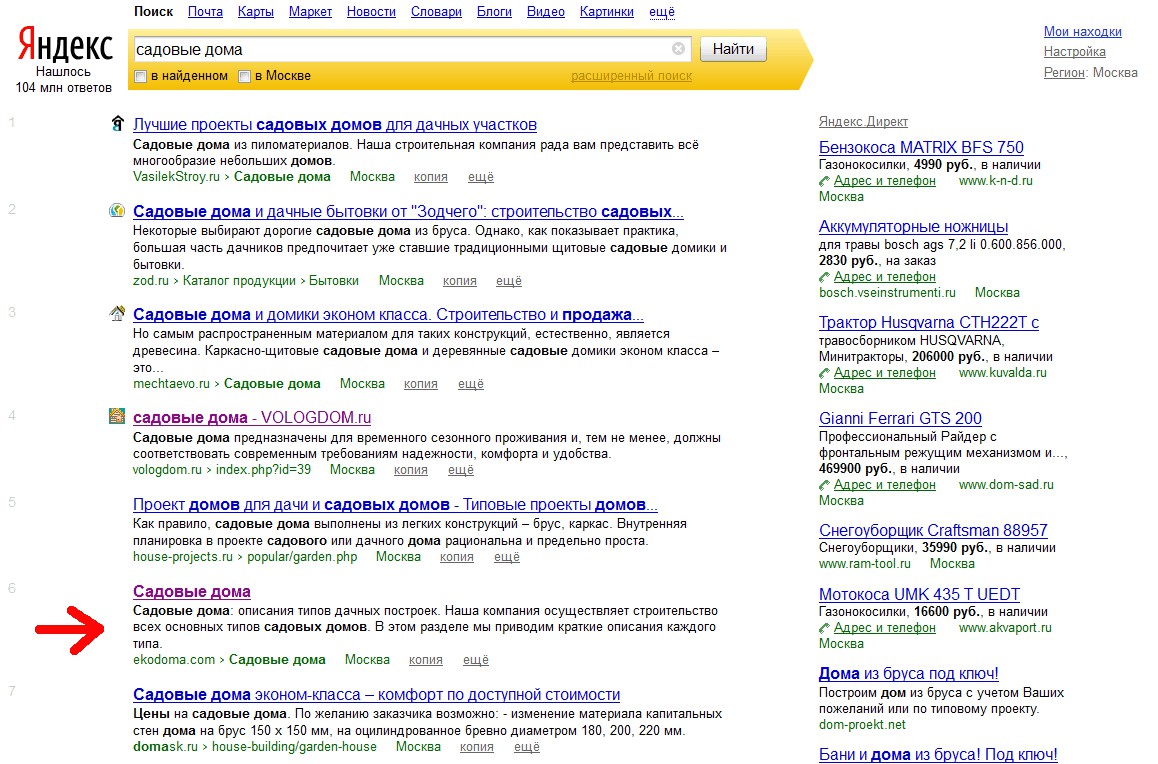Open 'Лучшие проекты садовых домов' result
The height and width of the screenshot is (764, 1158).
(335, 125)
